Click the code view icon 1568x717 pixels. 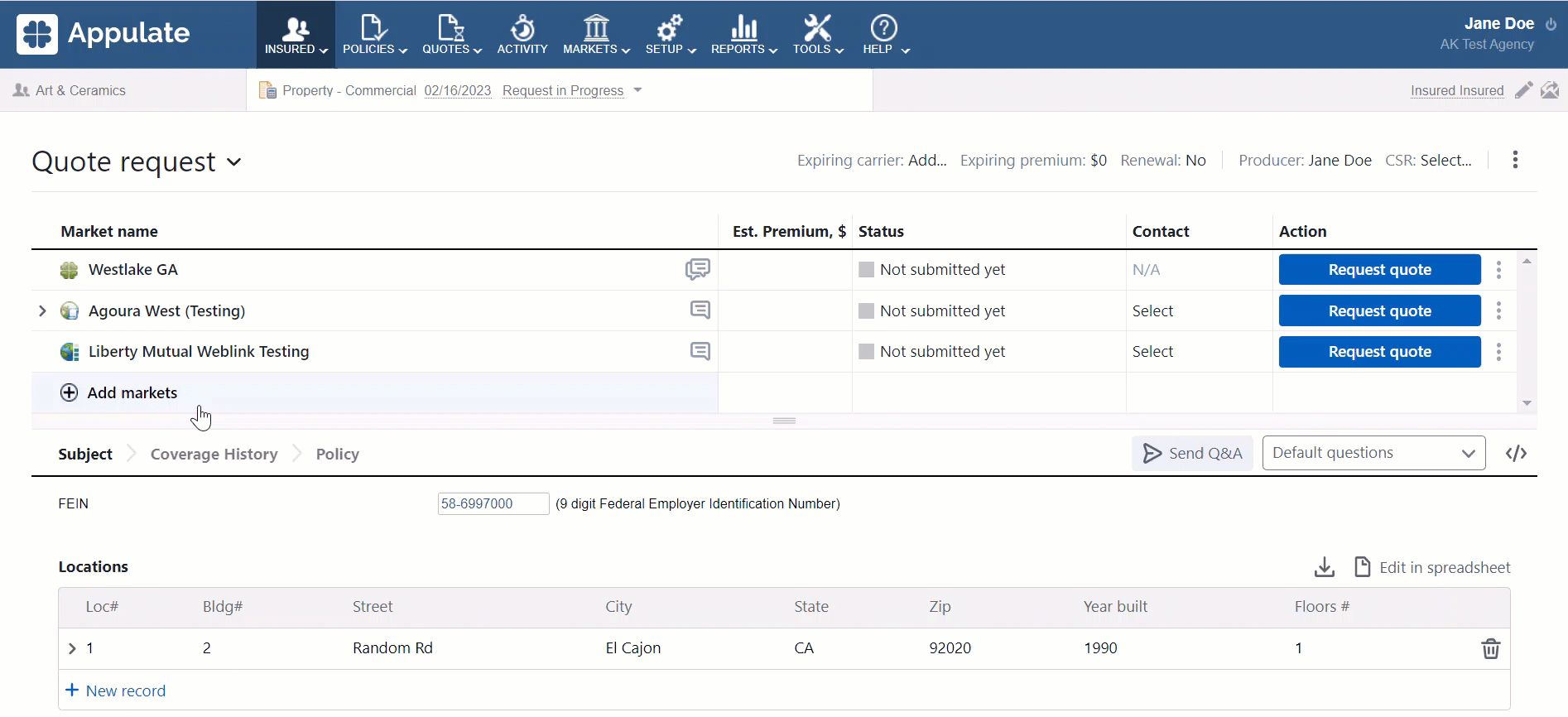tap(1516, 453)
